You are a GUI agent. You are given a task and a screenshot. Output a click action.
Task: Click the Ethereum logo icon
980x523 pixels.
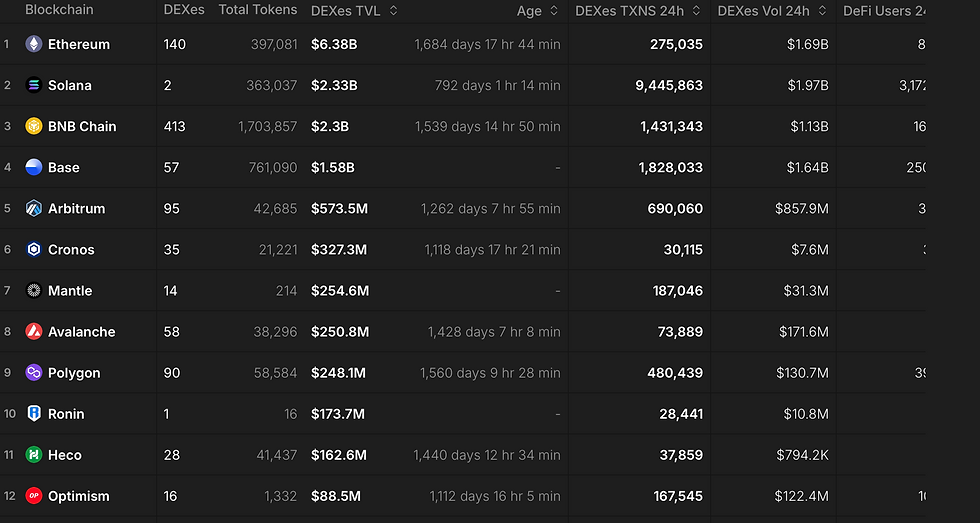(x=34, y=44)
